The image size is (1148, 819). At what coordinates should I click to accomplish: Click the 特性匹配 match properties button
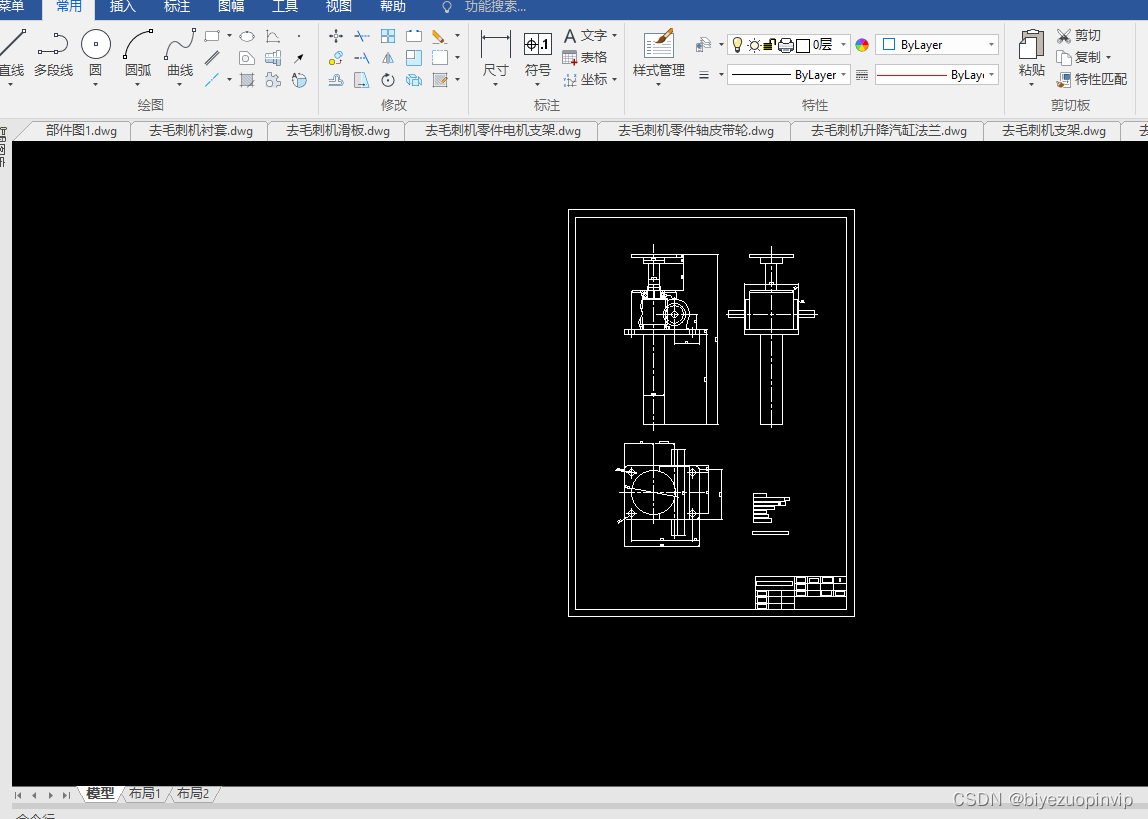(1092, 79)
